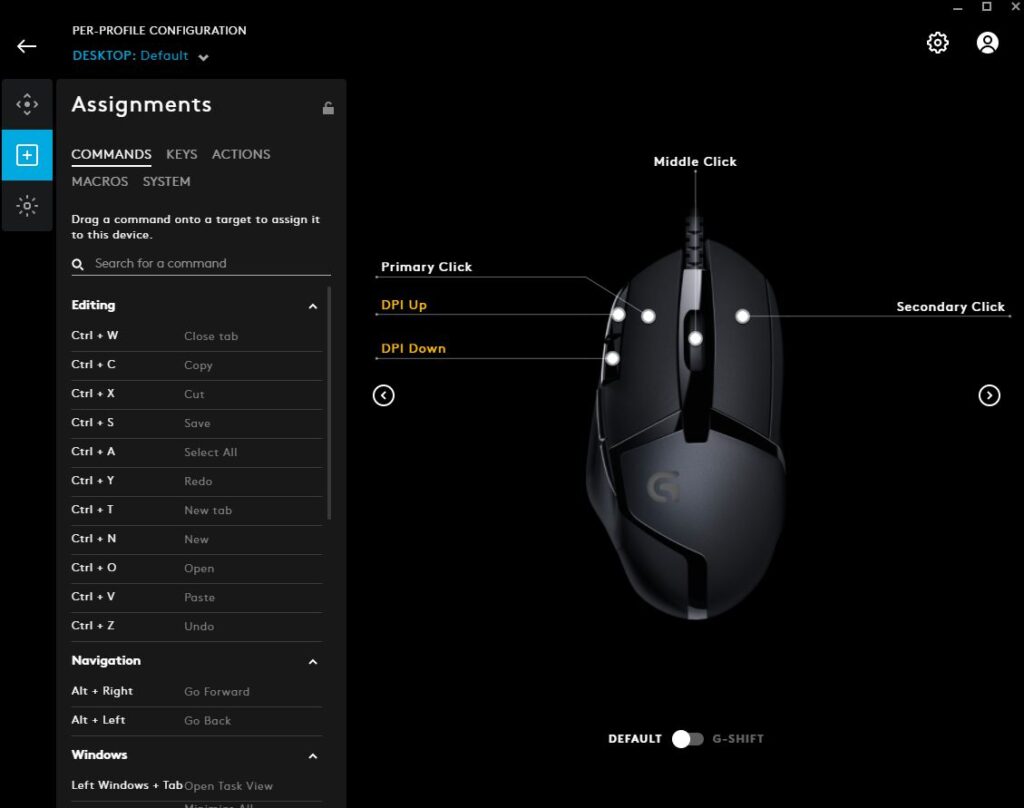Screen dimensions: 1024x808
Task: Click the right arrow to rotate the mouse view
Action: pyautogui.click(x=989, y=395)
